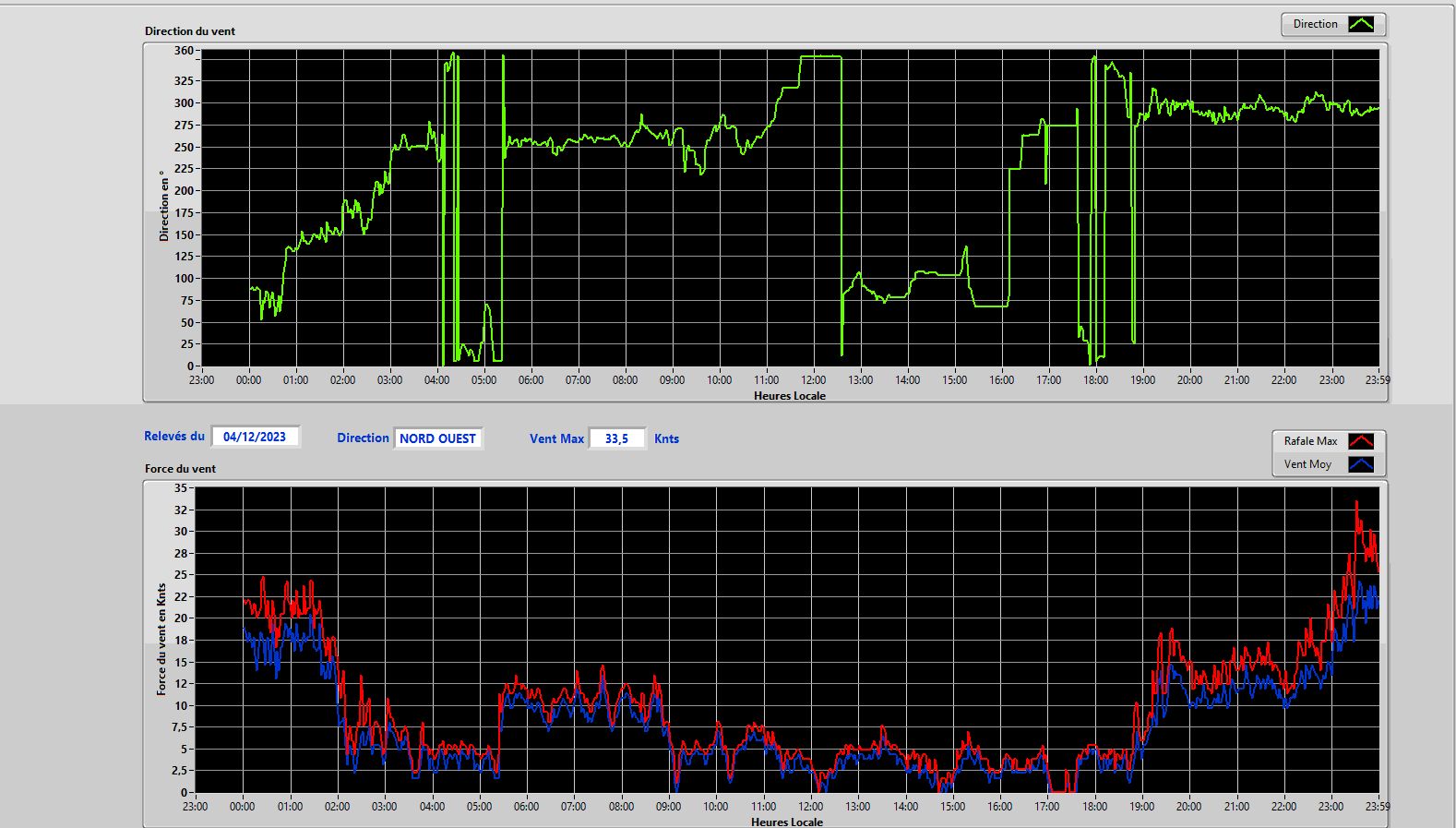Click the 2,5 tick on force axis
This screenshot has height=828, width=1456.
(180, 771)
